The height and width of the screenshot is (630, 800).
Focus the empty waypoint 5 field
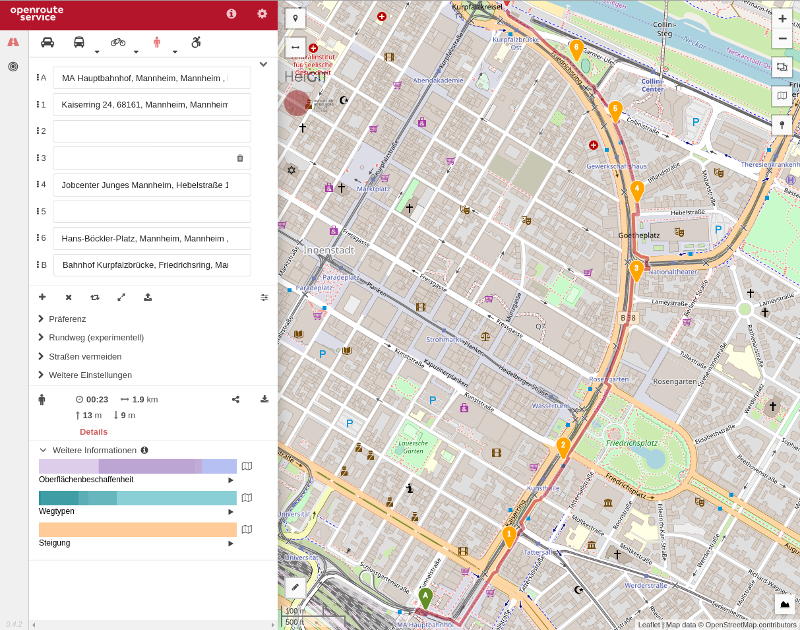152,211
